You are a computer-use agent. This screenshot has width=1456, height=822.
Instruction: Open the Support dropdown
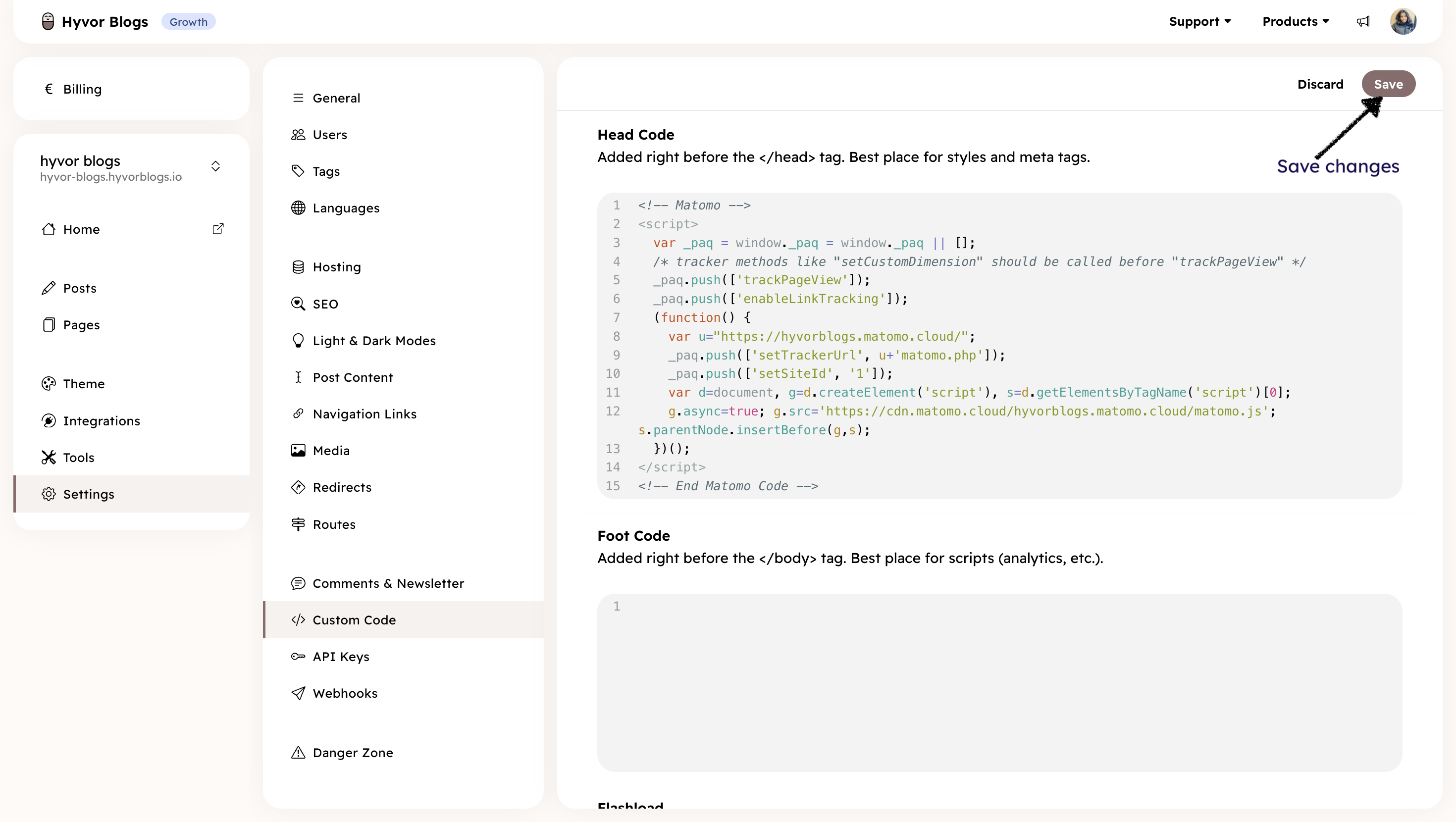tap(1200, 21)
